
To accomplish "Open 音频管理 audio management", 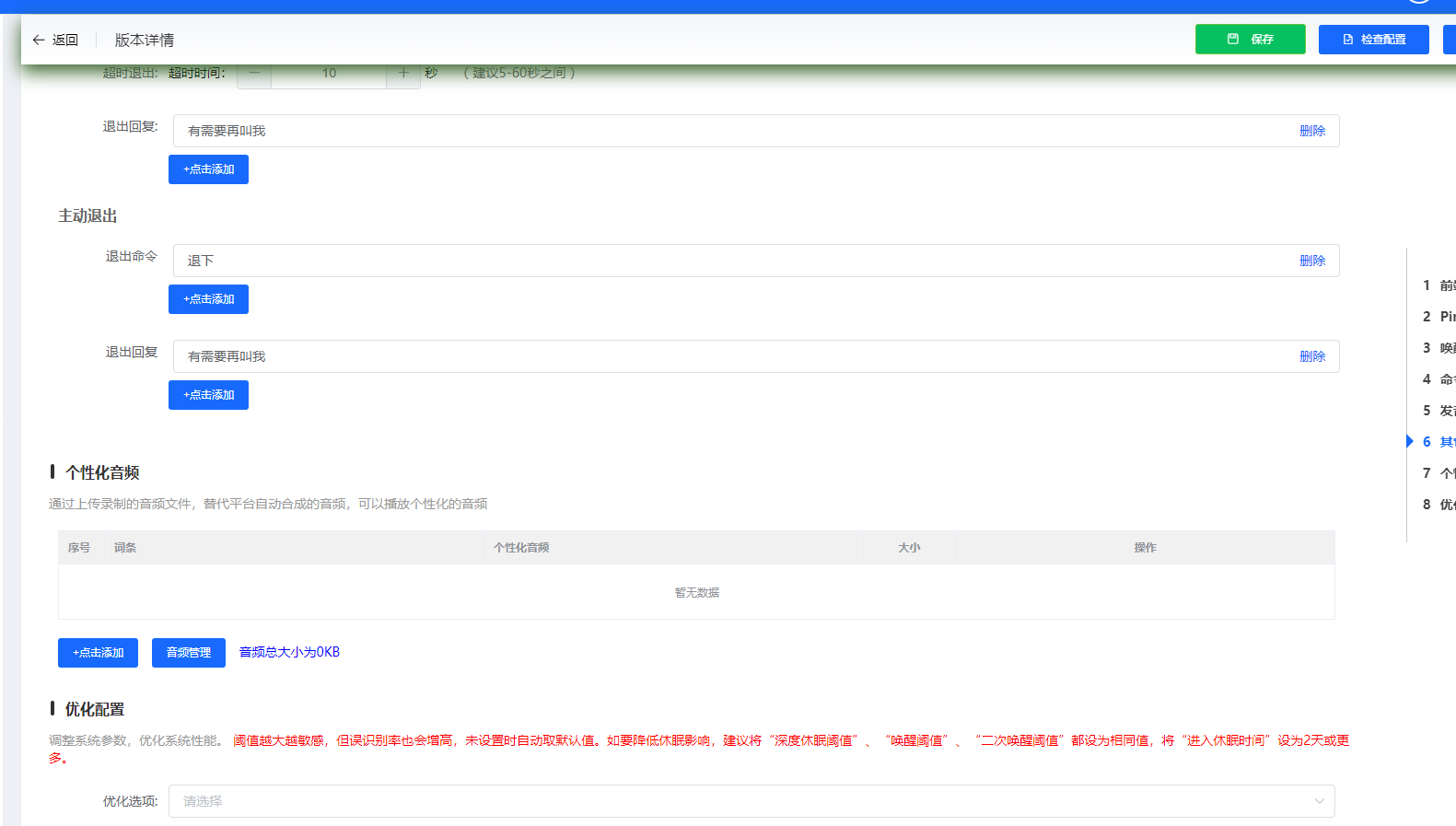I will [188, 653].
